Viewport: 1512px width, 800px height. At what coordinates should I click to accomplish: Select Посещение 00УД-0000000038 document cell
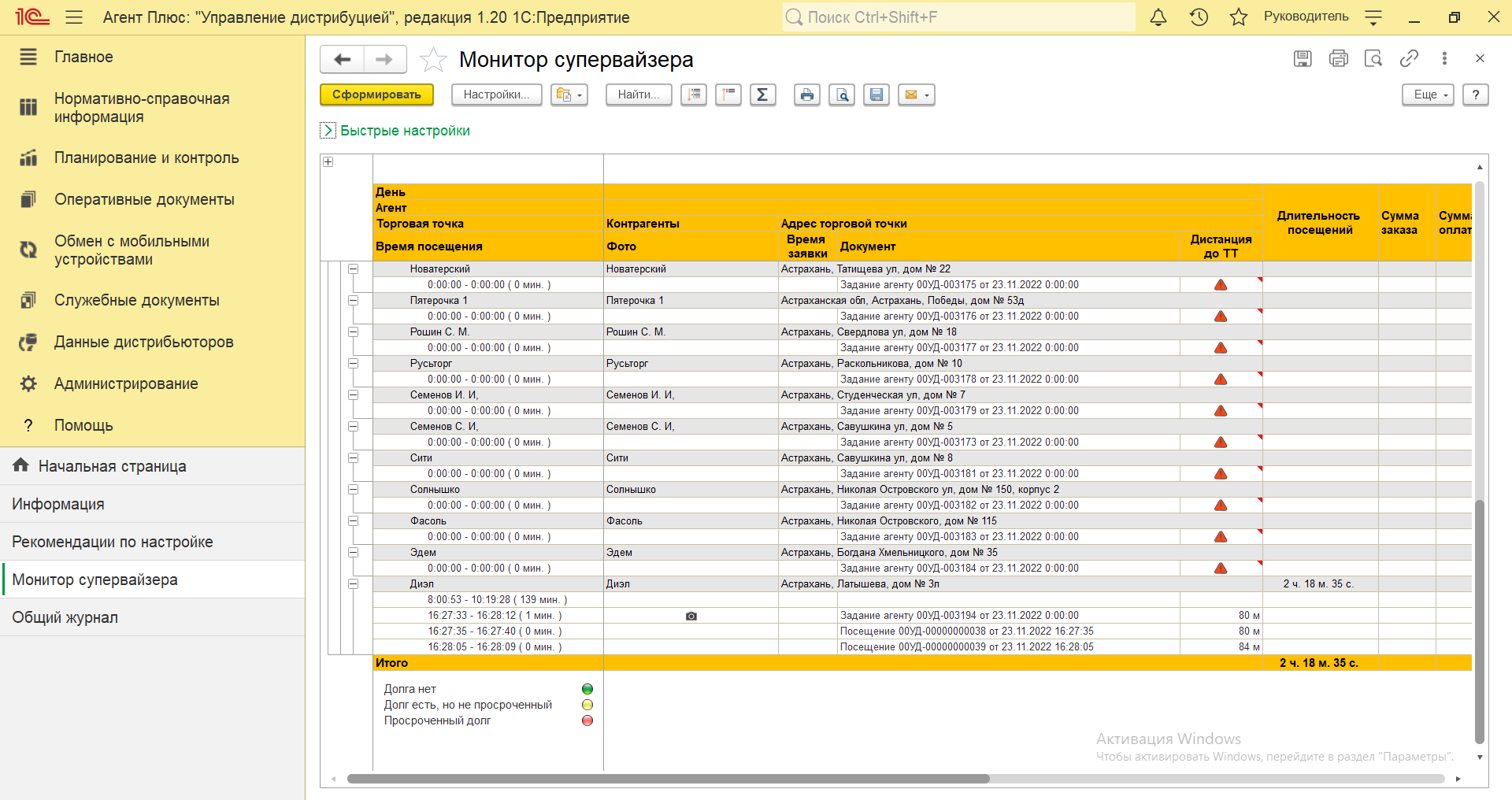click(1008, 631)
